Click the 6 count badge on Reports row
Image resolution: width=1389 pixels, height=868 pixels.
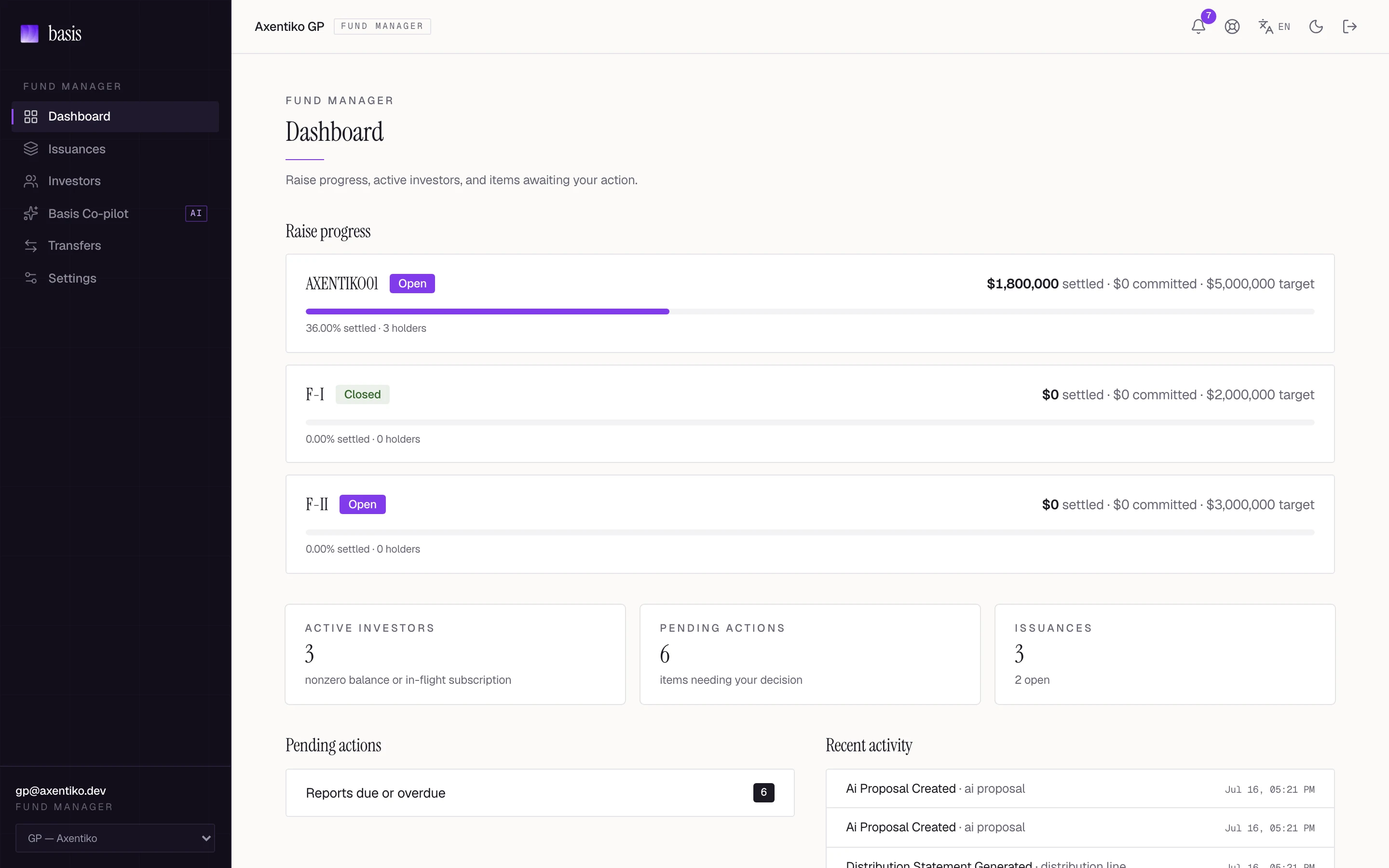pos(763,793)
